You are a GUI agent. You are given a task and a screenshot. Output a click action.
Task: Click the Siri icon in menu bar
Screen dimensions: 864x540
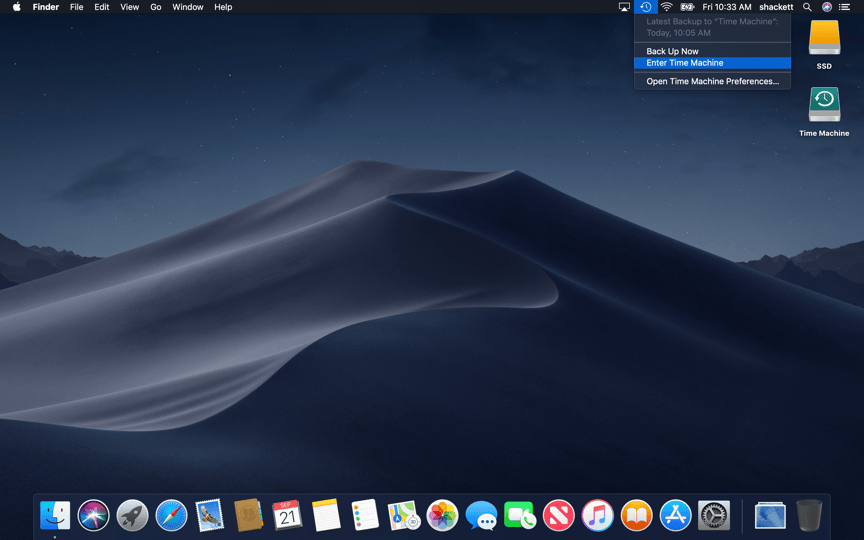point(827,7)
